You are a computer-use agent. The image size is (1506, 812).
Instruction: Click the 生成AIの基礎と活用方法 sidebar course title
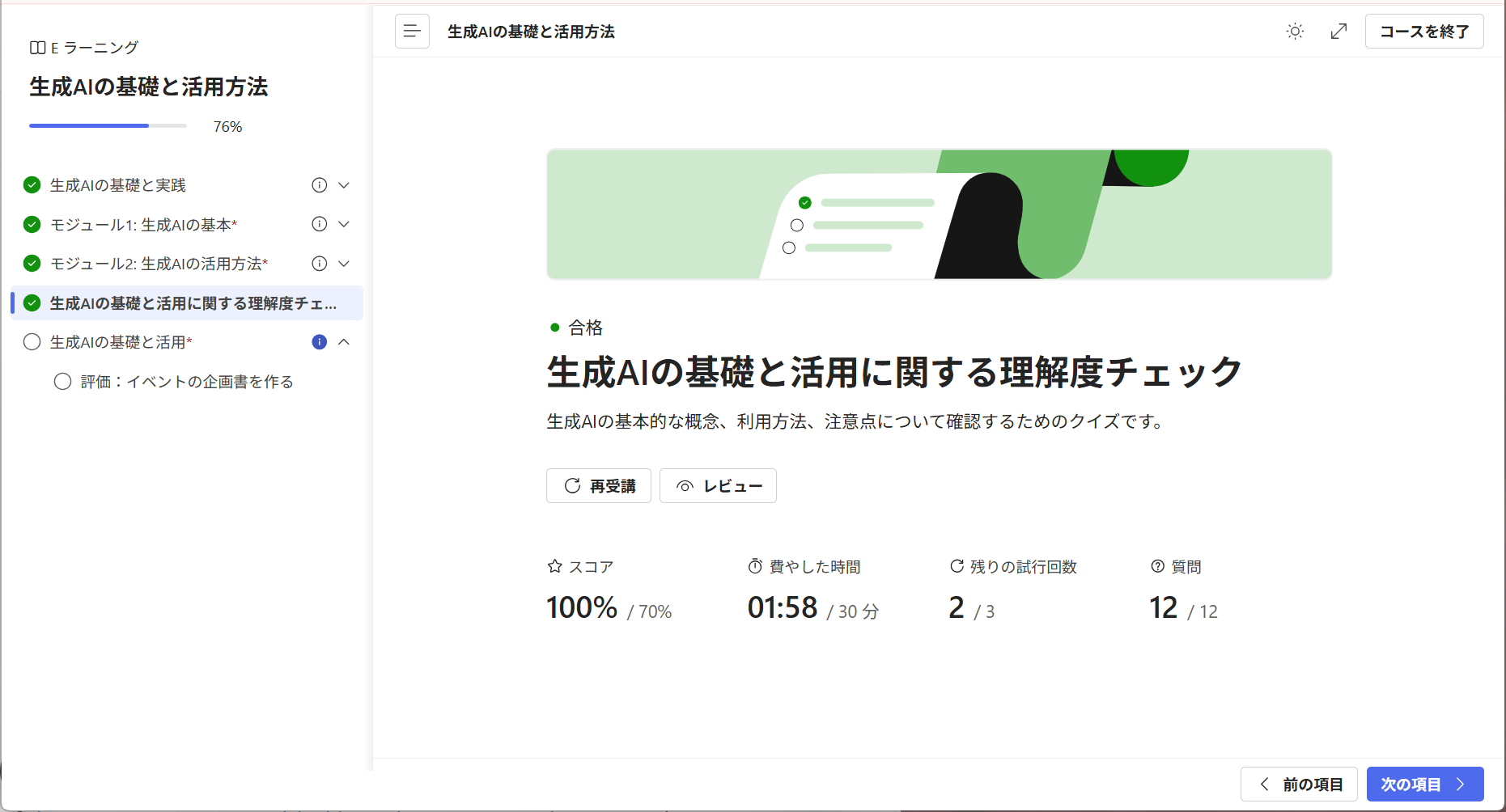(149, 87)
